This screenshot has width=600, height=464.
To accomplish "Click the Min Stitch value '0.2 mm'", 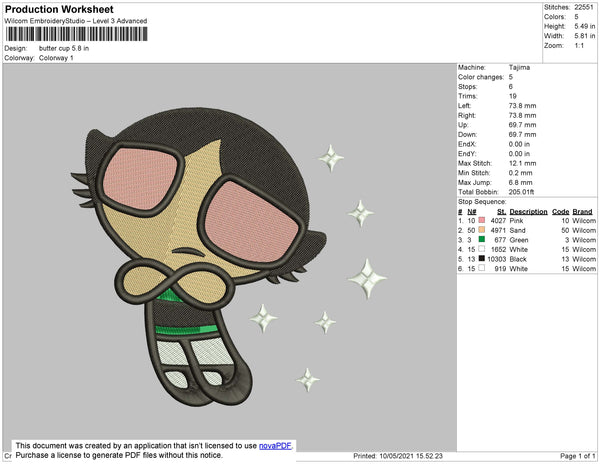I will [521, 173].
